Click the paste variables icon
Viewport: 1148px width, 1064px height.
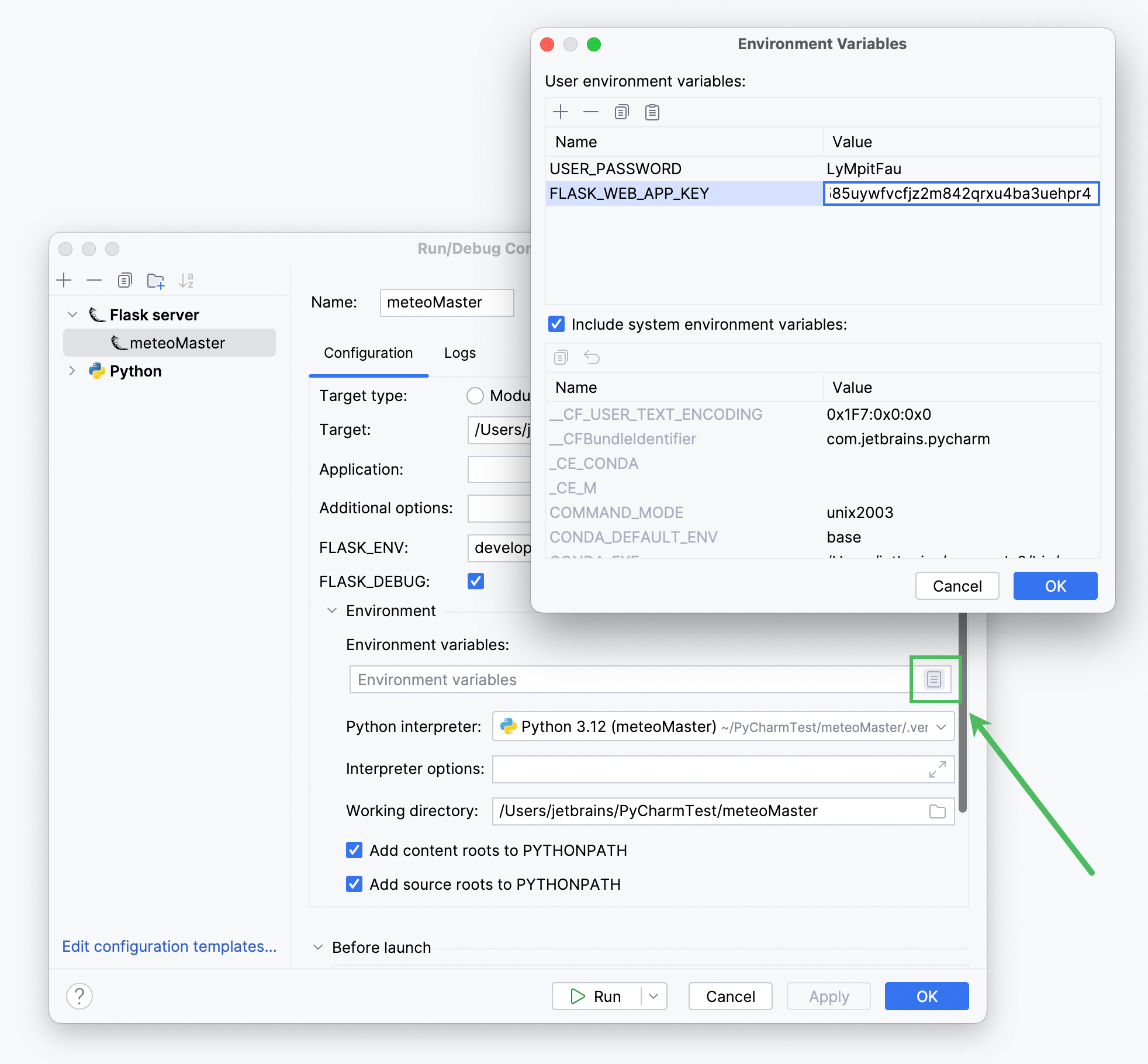[x=653, y=112]
